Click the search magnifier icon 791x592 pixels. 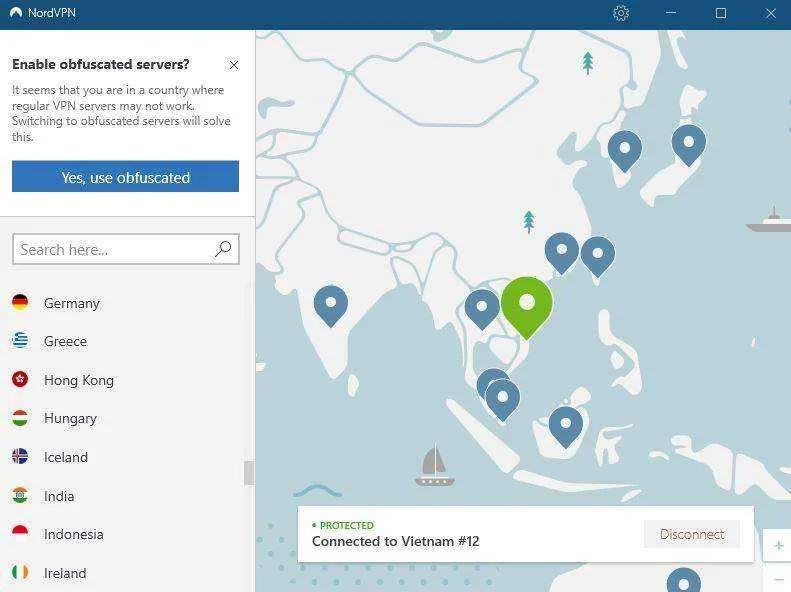(x=223, y=249)
